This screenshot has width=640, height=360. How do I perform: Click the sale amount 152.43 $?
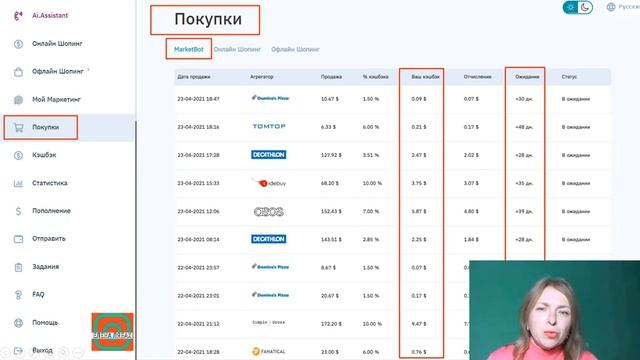[331, 211]
